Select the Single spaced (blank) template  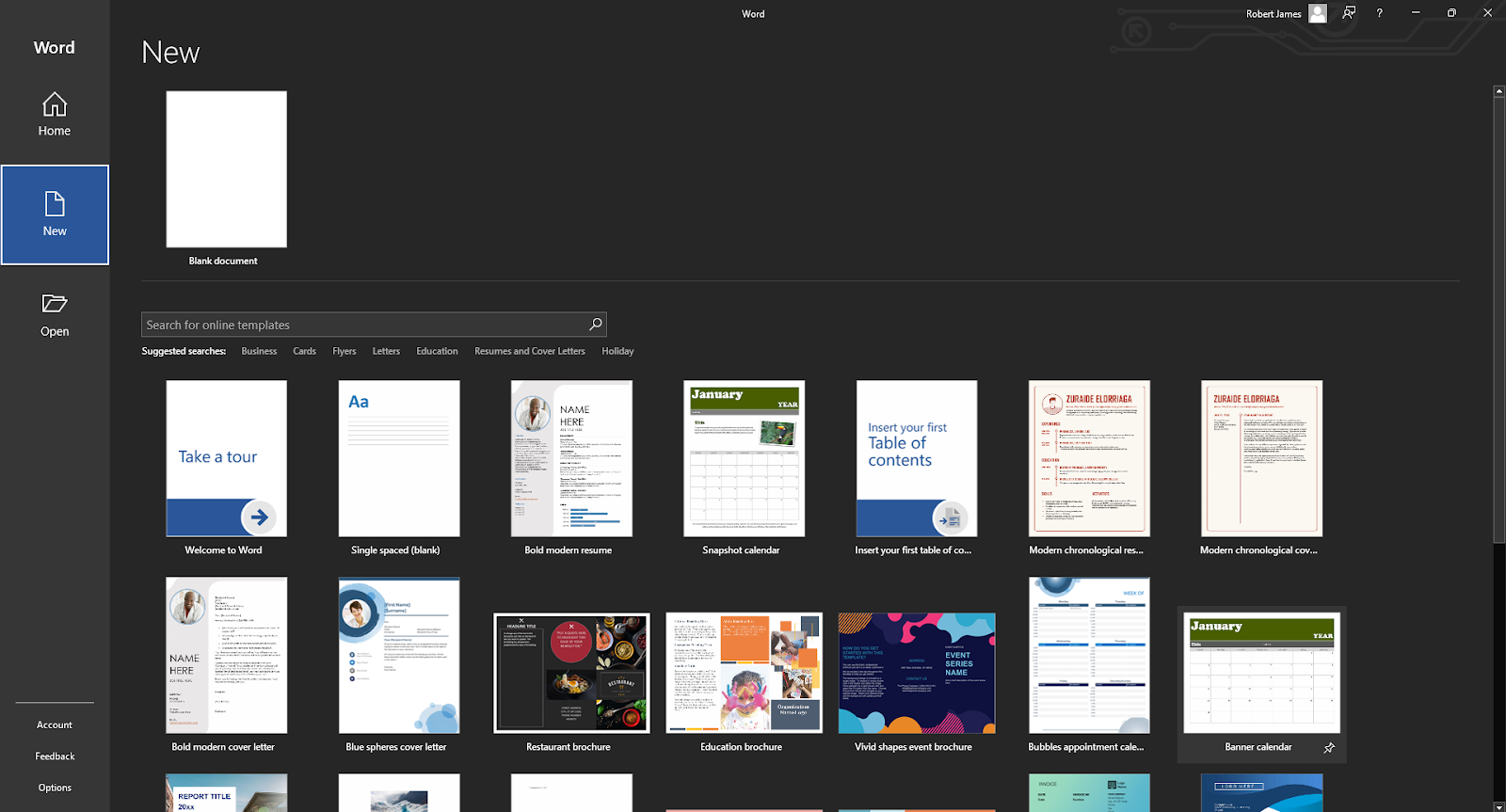[399, 458]
